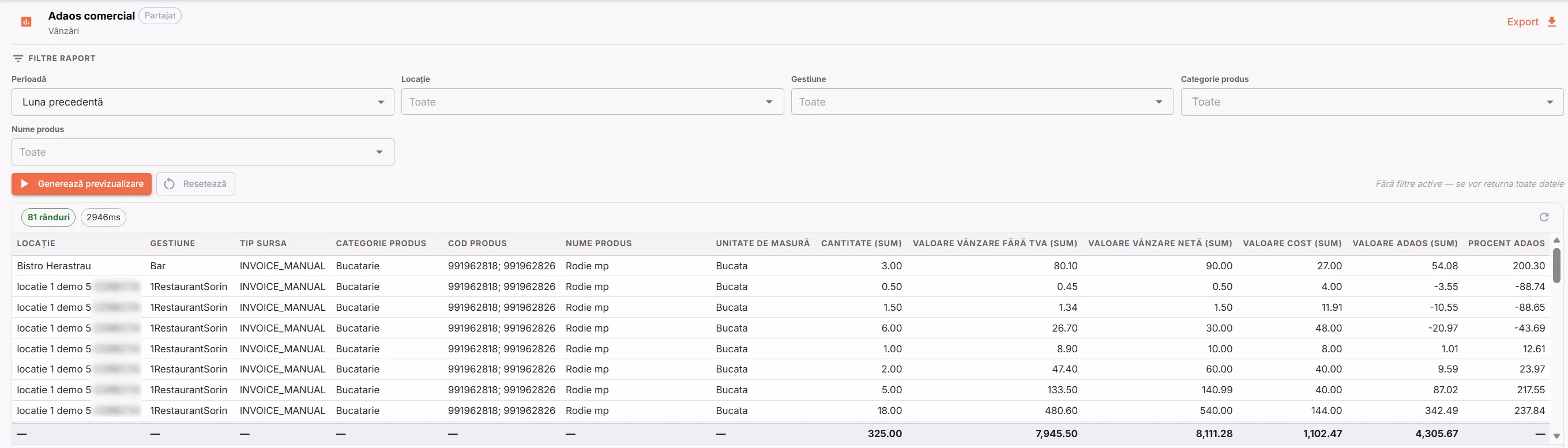Click scrollbar down arrow below the table

coord(1556,436)
